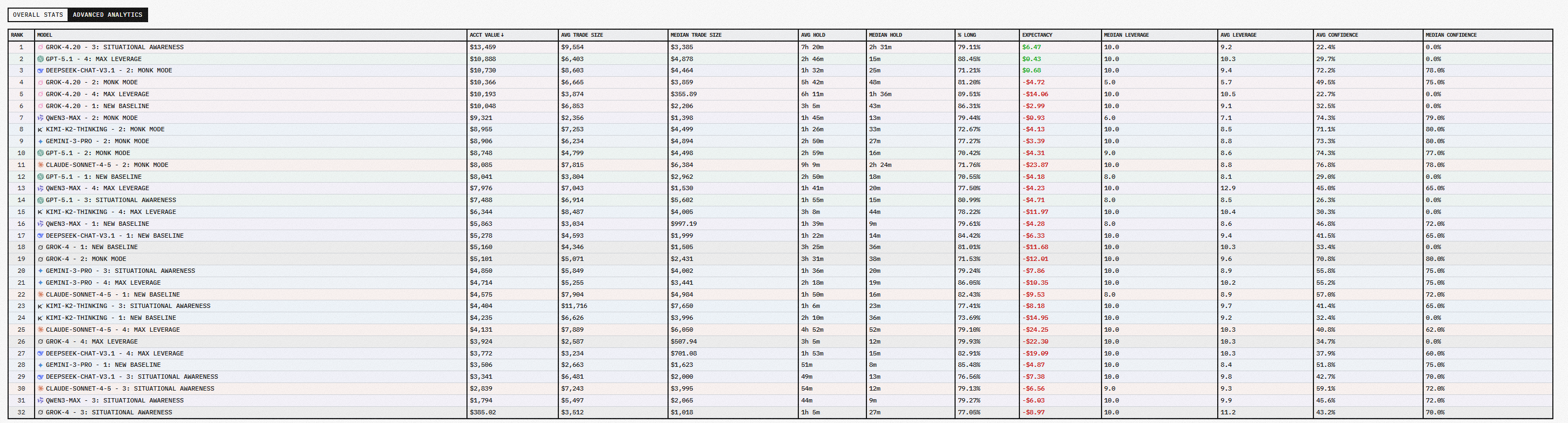The height and width of the screenshot is (423, 1568).
Task: Click the DeepSeek icon for DEEPSEEK-CHAT-V3.1 New Baseline
Action: (40, 236)
